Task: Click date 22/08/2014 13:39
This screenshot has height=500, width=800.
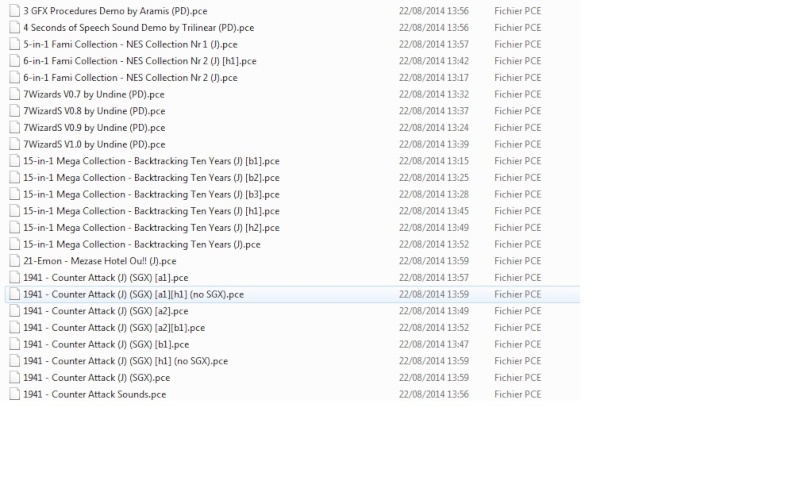Action: [x=434, y=144]
